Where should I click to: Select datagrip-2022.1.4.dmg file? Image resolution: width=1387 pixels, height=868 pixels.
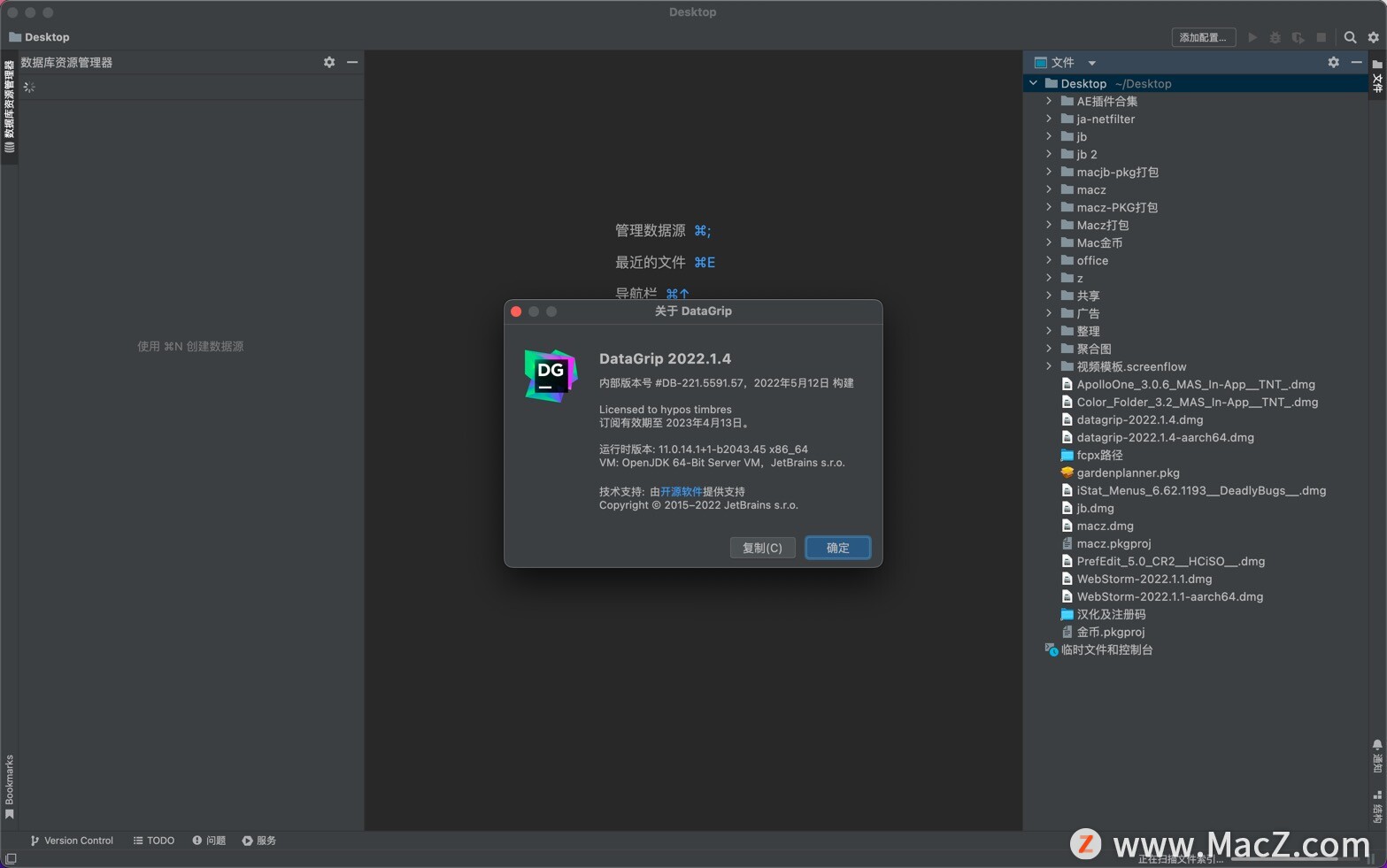1132,419
